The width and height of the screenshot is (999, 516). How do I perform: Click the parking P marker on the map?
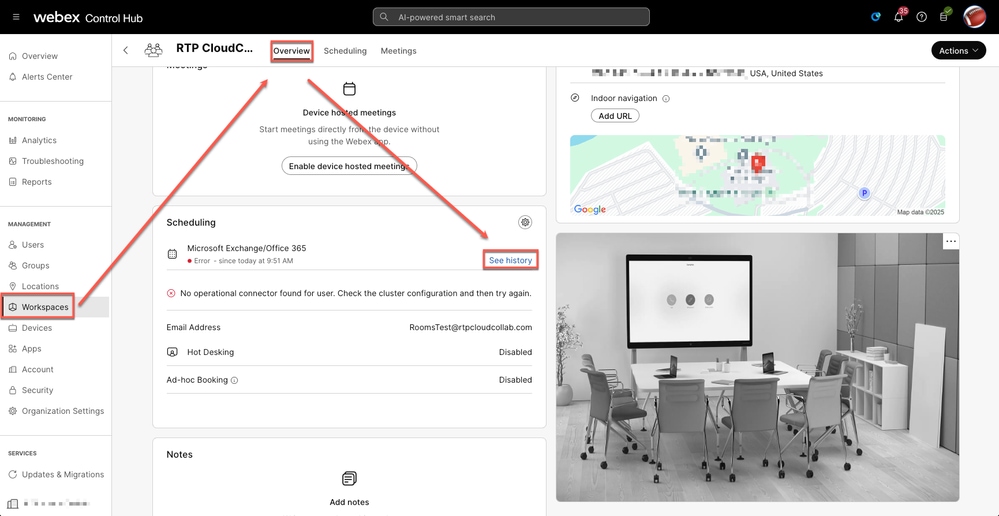[864, 192]
